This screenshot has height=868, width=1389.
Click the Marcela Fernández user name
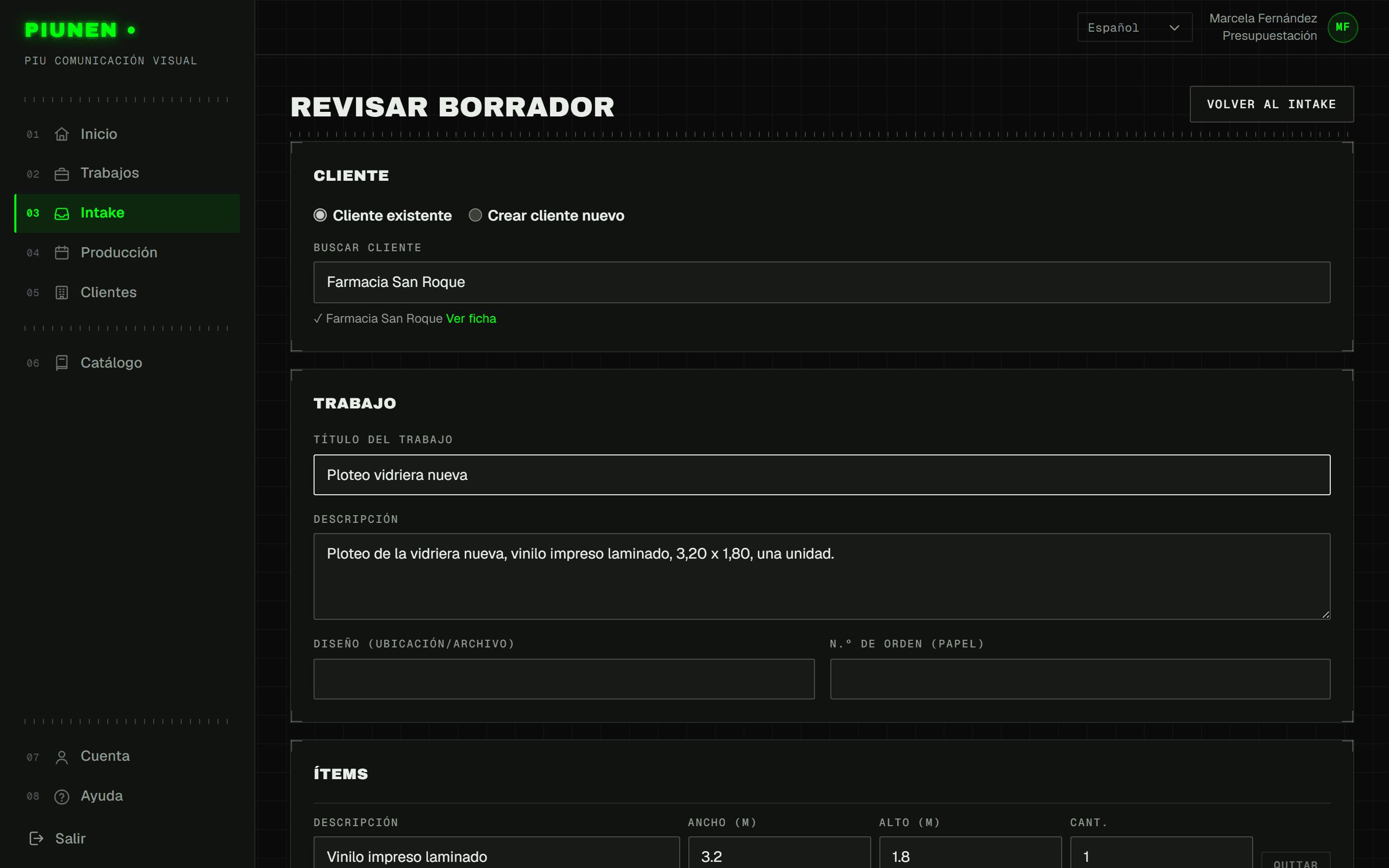point(1263,18)
